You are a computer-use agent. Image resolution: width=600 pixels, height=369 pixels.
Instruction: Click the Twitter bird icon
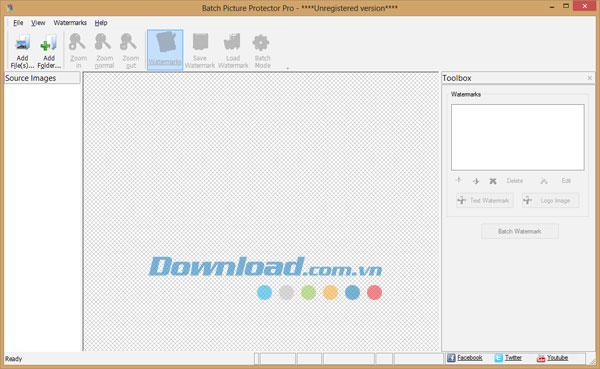[x=498, y=358]
